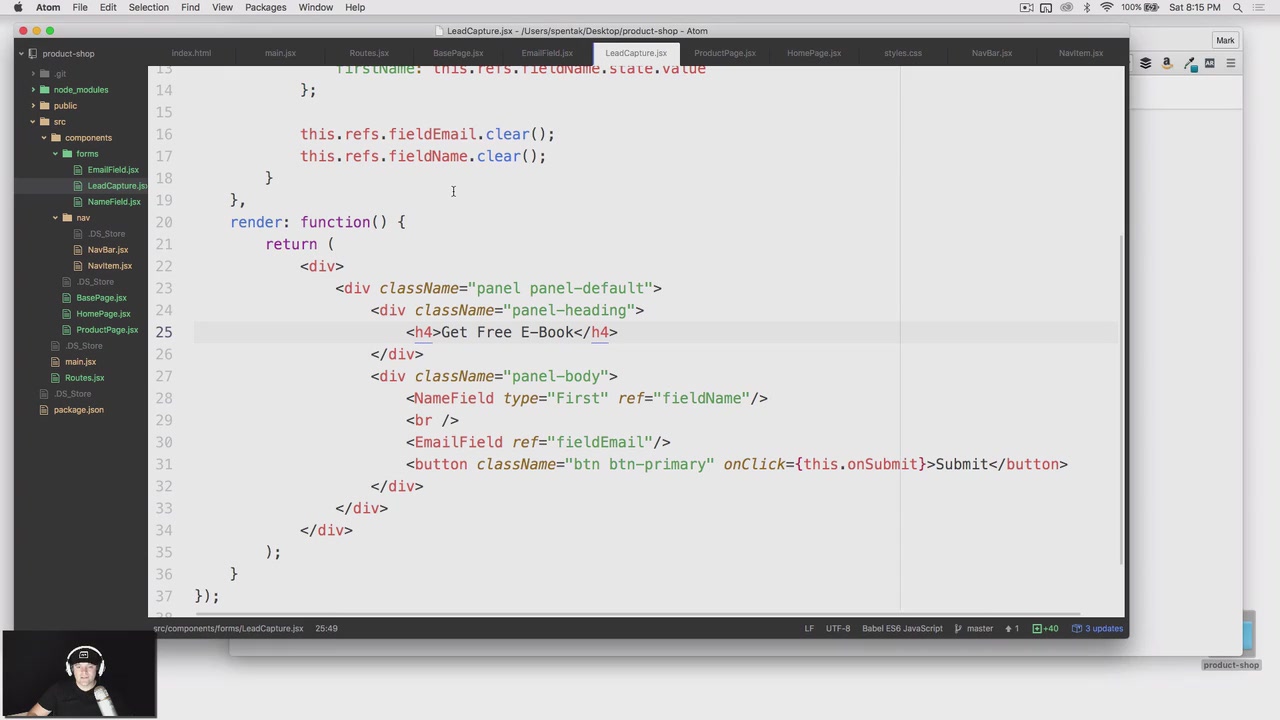Open ProductPage.jsx in the tree view

(107, 330)
